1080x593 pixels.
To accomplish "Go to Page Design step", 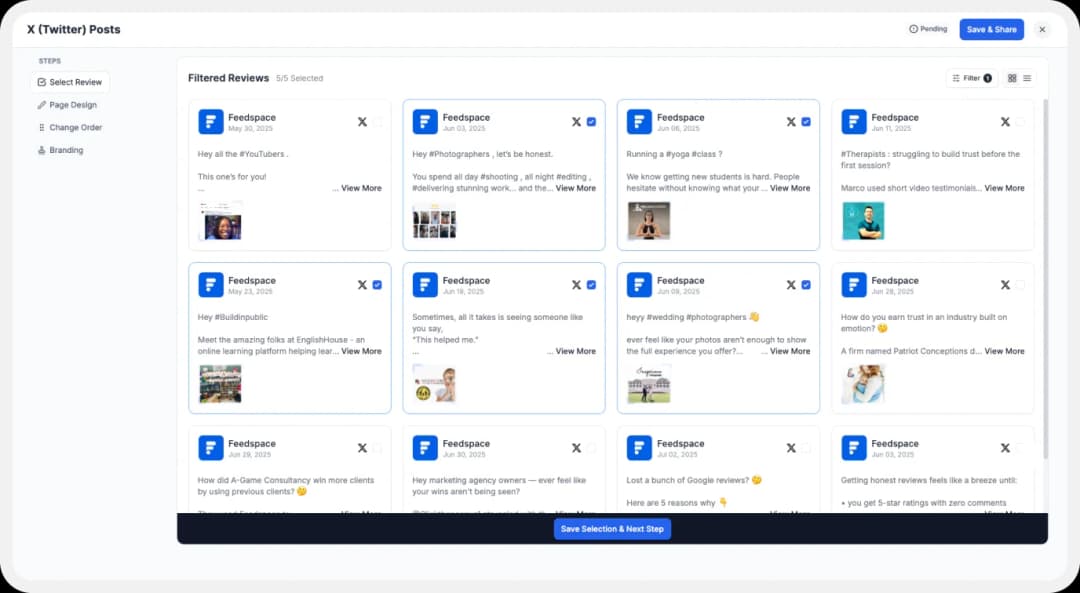I will (72, 105).
